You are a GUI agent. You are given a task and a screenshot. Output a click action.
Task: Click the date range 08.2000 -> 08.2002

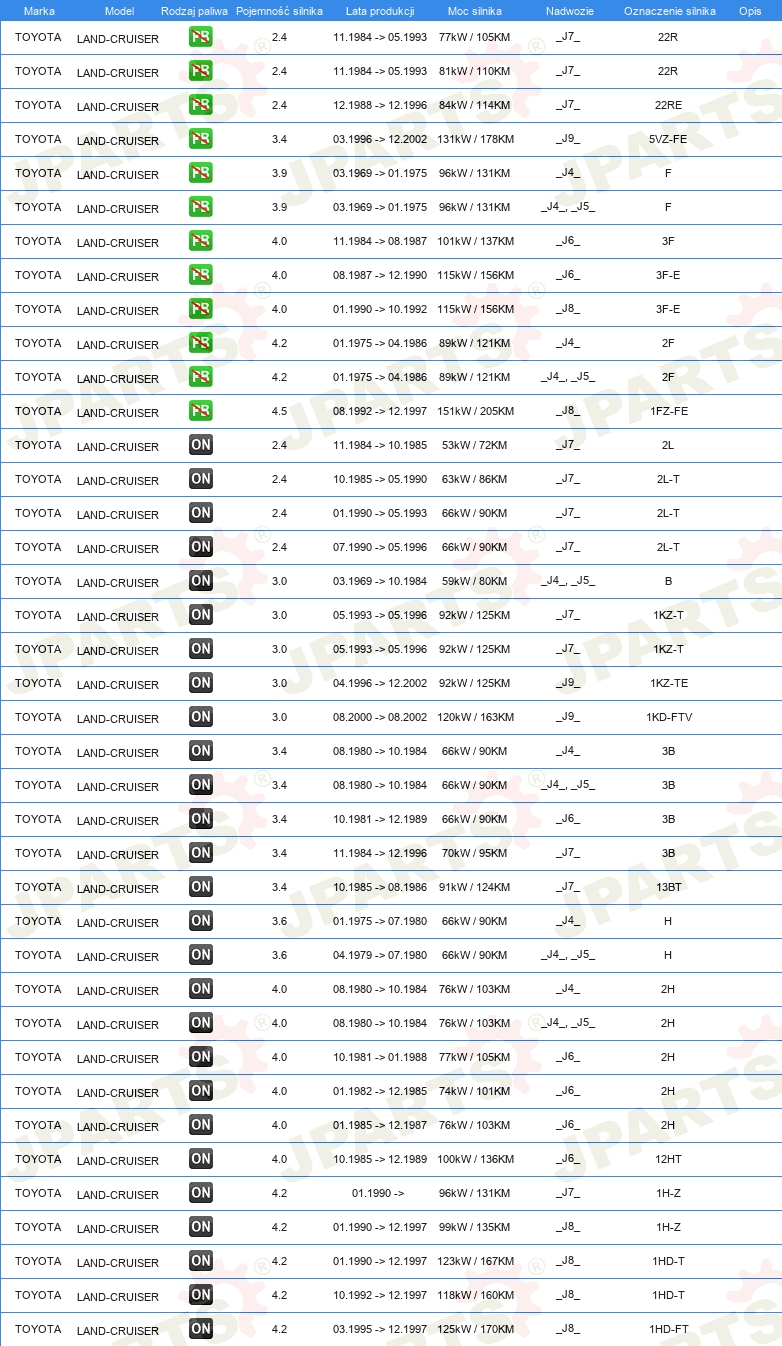pyautogui.click(x=380, y=717)
